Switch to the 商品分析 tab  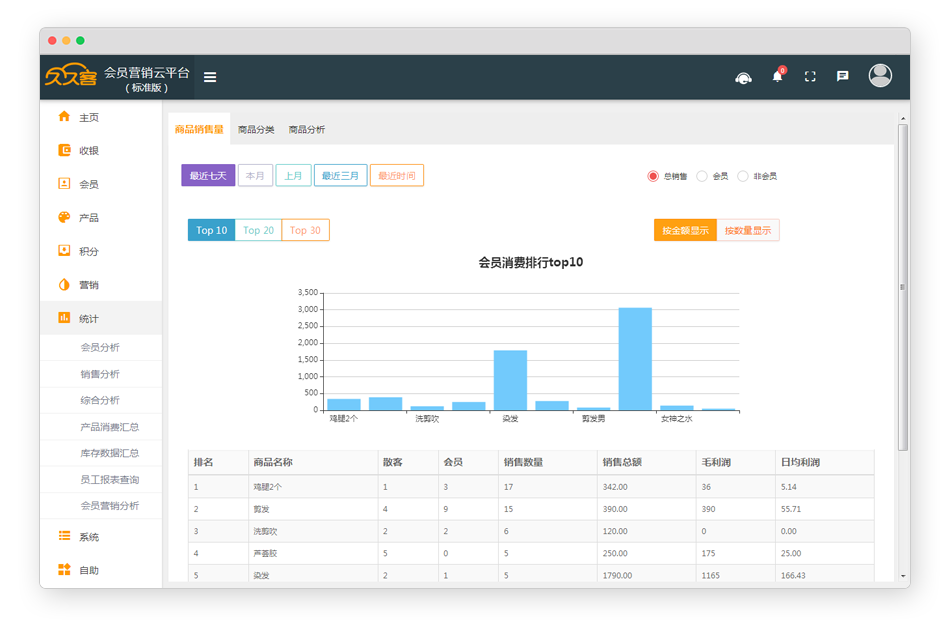click(306, 130)
